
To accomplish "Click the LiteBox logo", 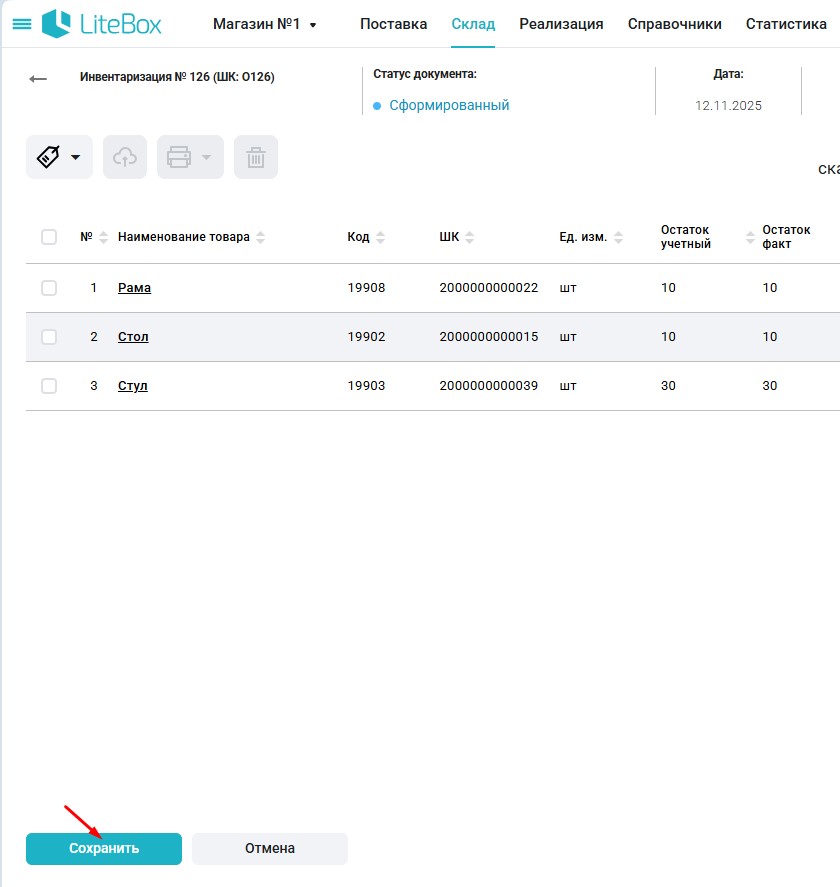I will click(102, 24).
